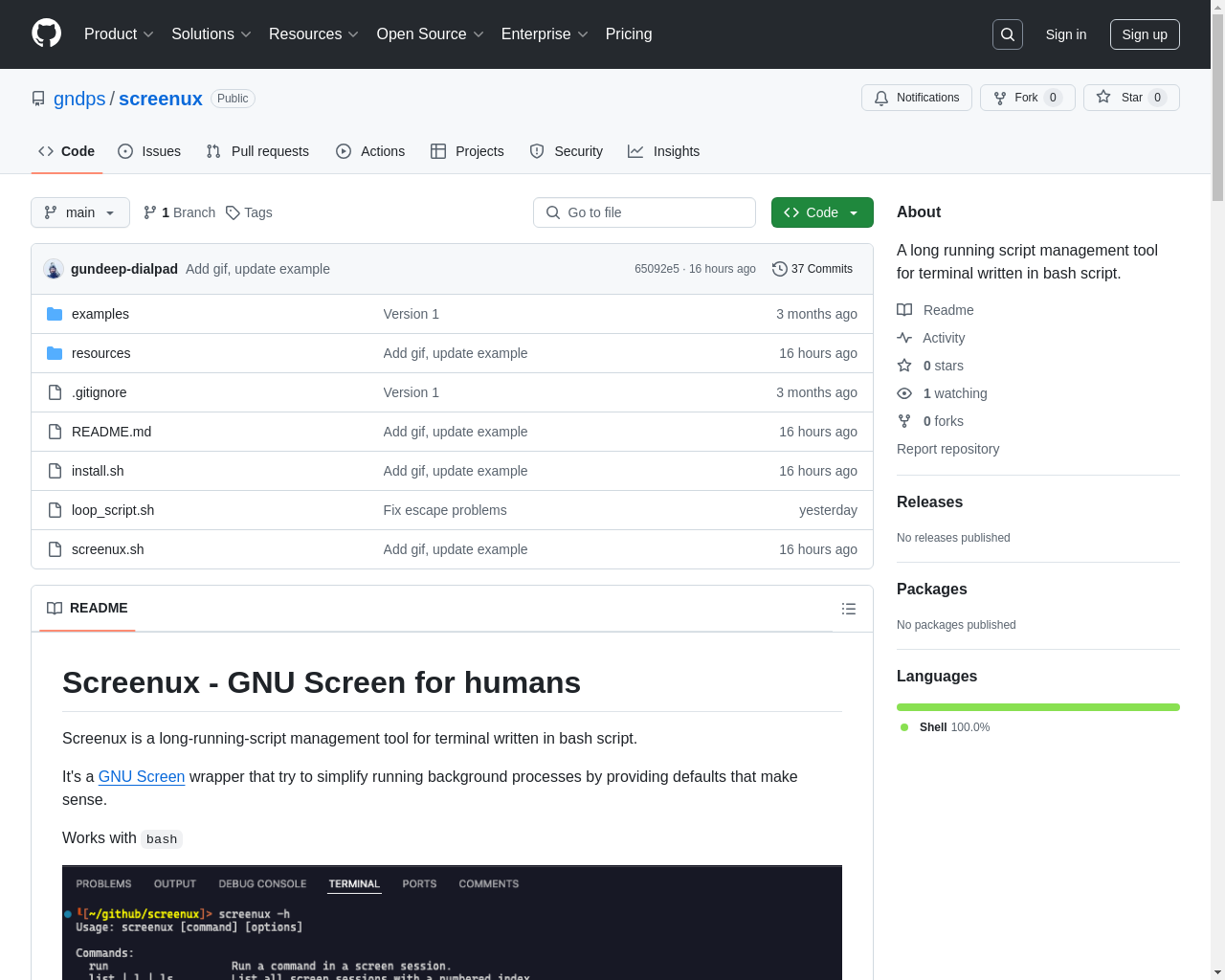This screenshot has height=980, width=1225.
Task: View the 37 Commits history
Action: click(x=813, y=269)
